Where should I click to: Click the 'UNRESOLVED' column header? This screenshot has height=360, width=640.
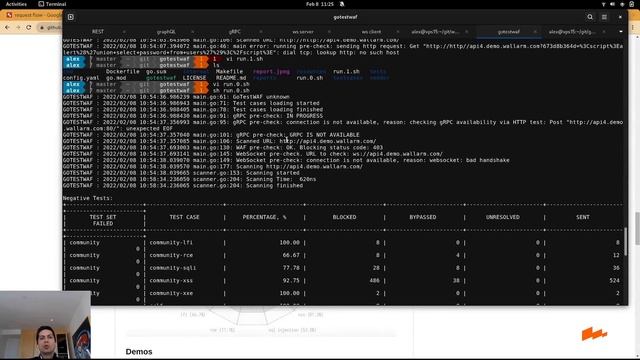502,217
